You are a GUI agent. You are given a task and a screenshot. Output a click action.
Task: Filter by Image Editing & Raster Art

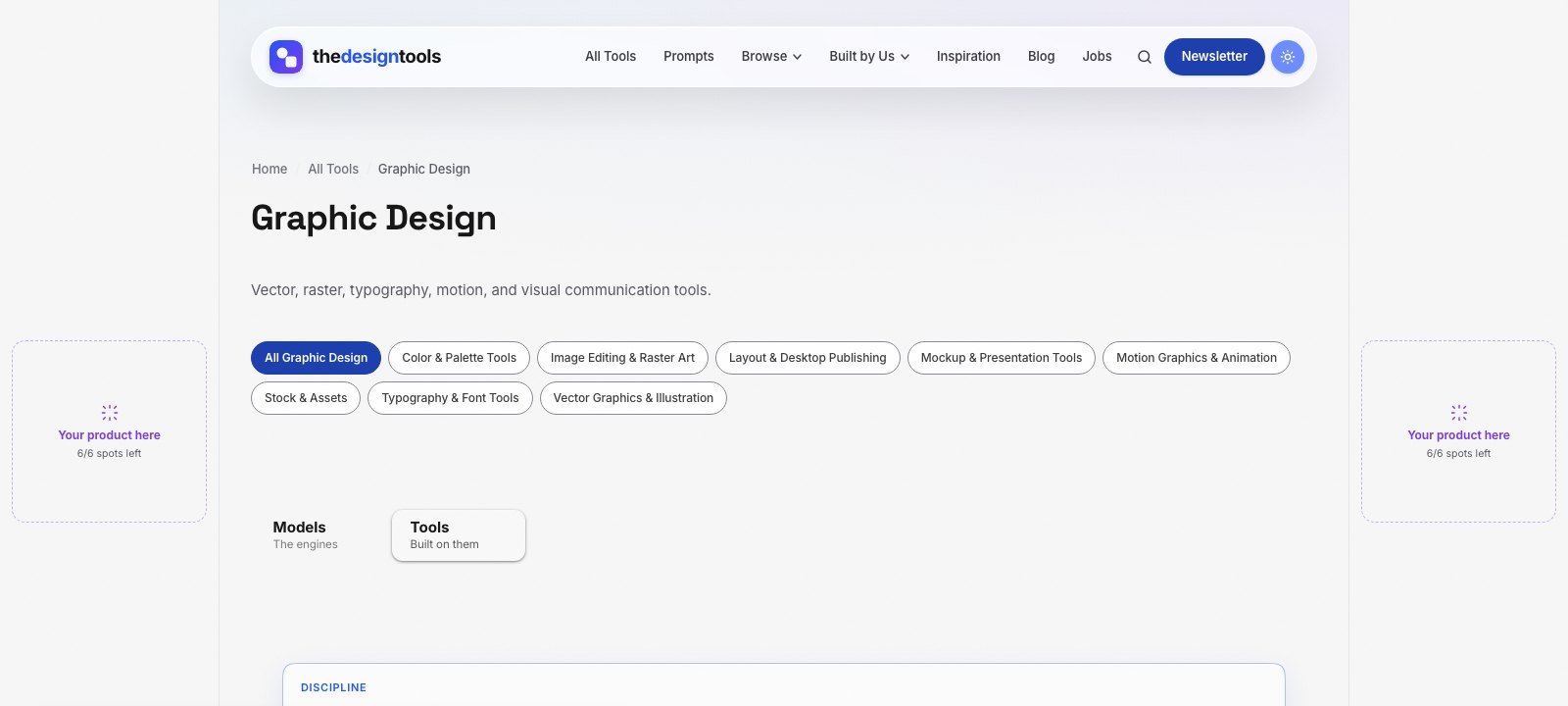click(x=622, y=358)
